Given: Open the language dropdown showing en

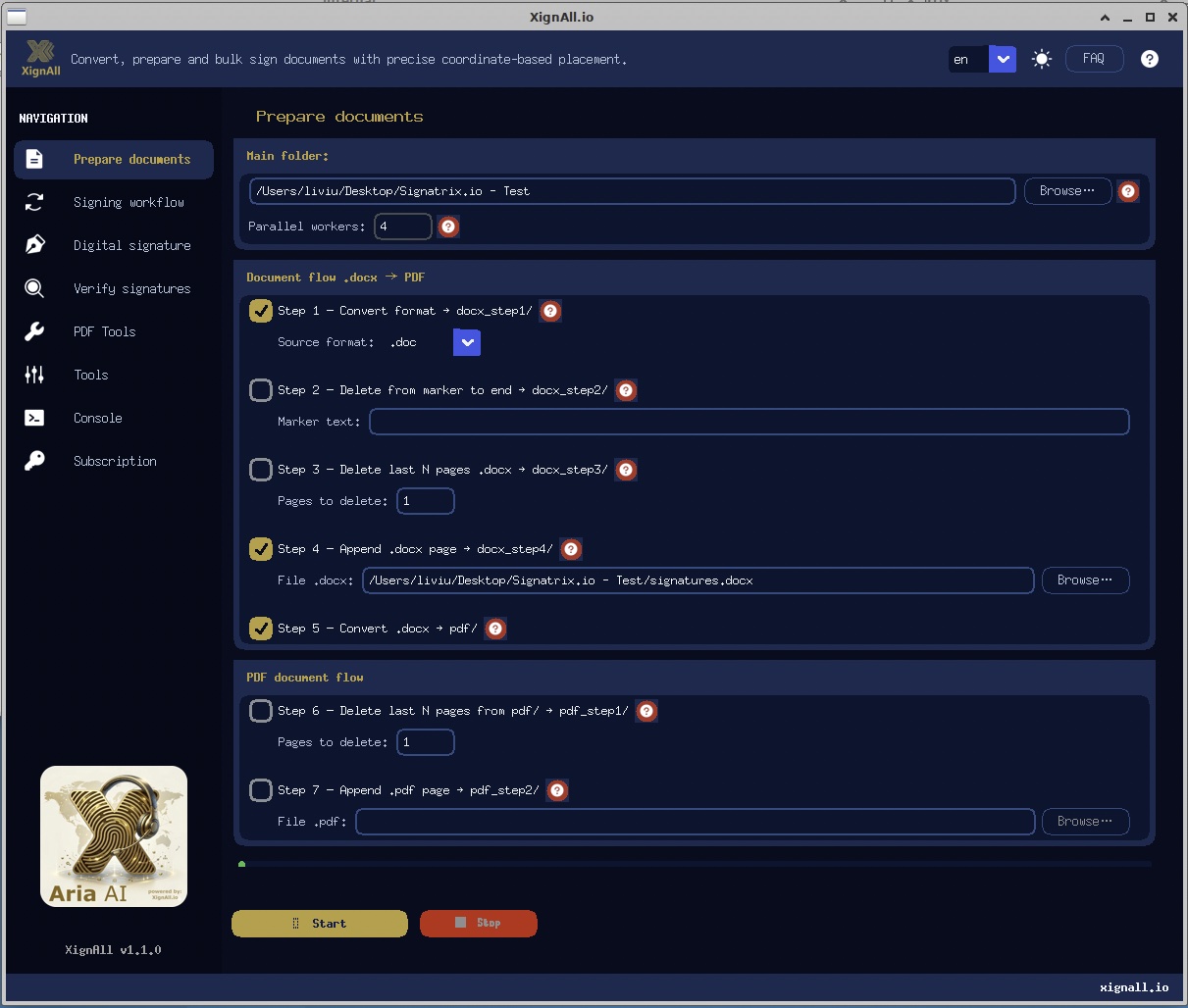Looking at the screenshot, I should [x=982, y=59].
